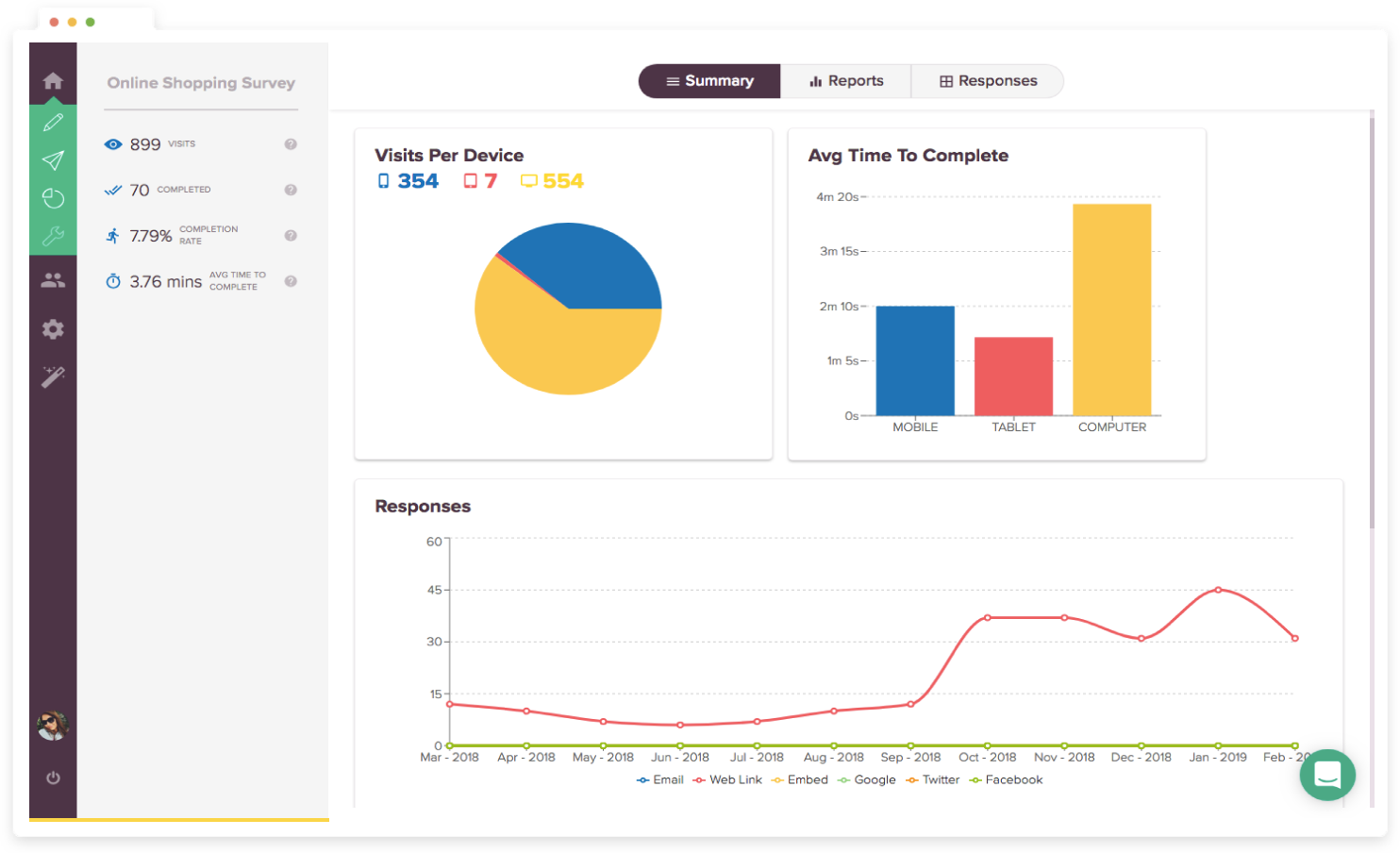Switch to the Reports tab
Screen dimensions: 1400x853
click(845, 81)
